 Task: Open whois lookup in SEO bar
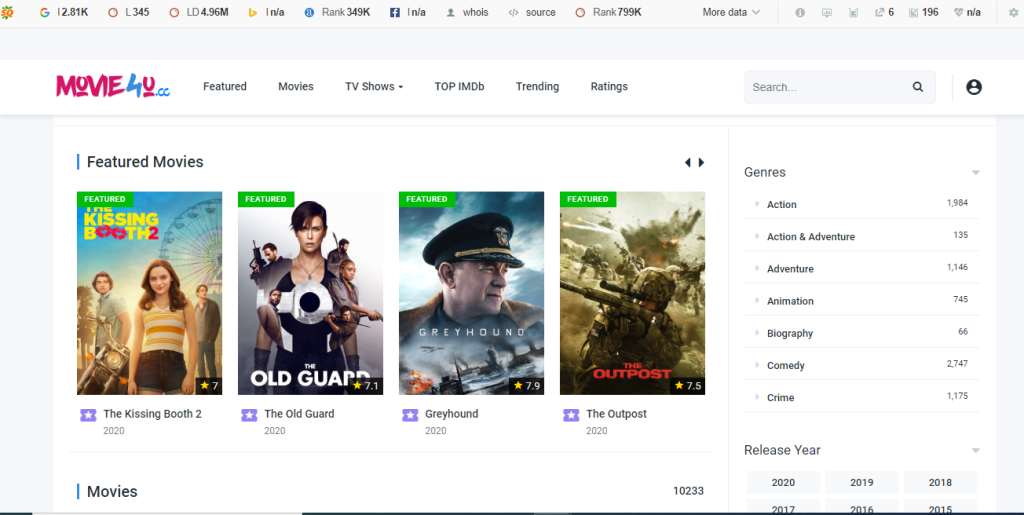468,12
